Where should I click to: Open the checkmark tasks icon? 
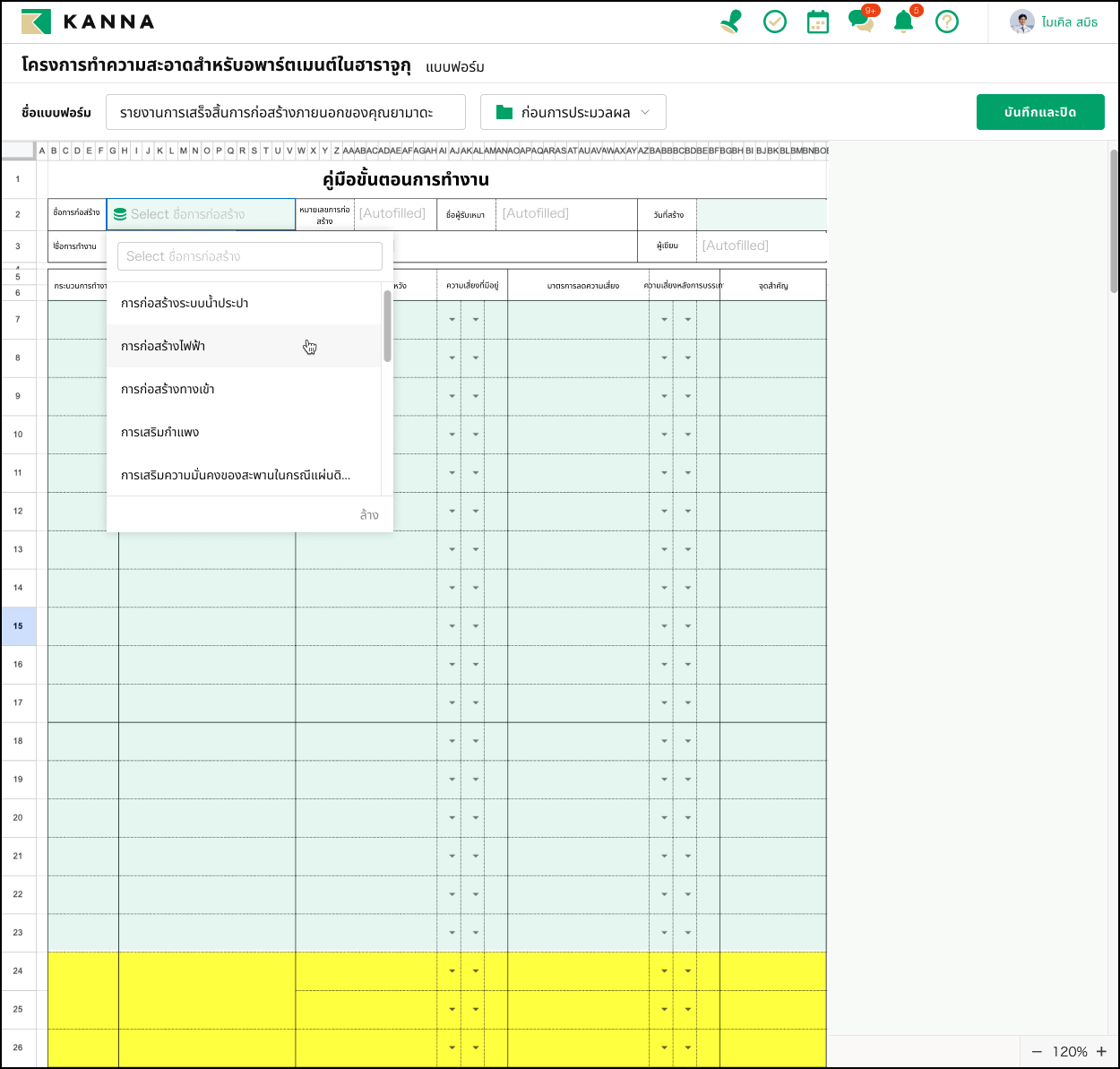pos(774,22)
